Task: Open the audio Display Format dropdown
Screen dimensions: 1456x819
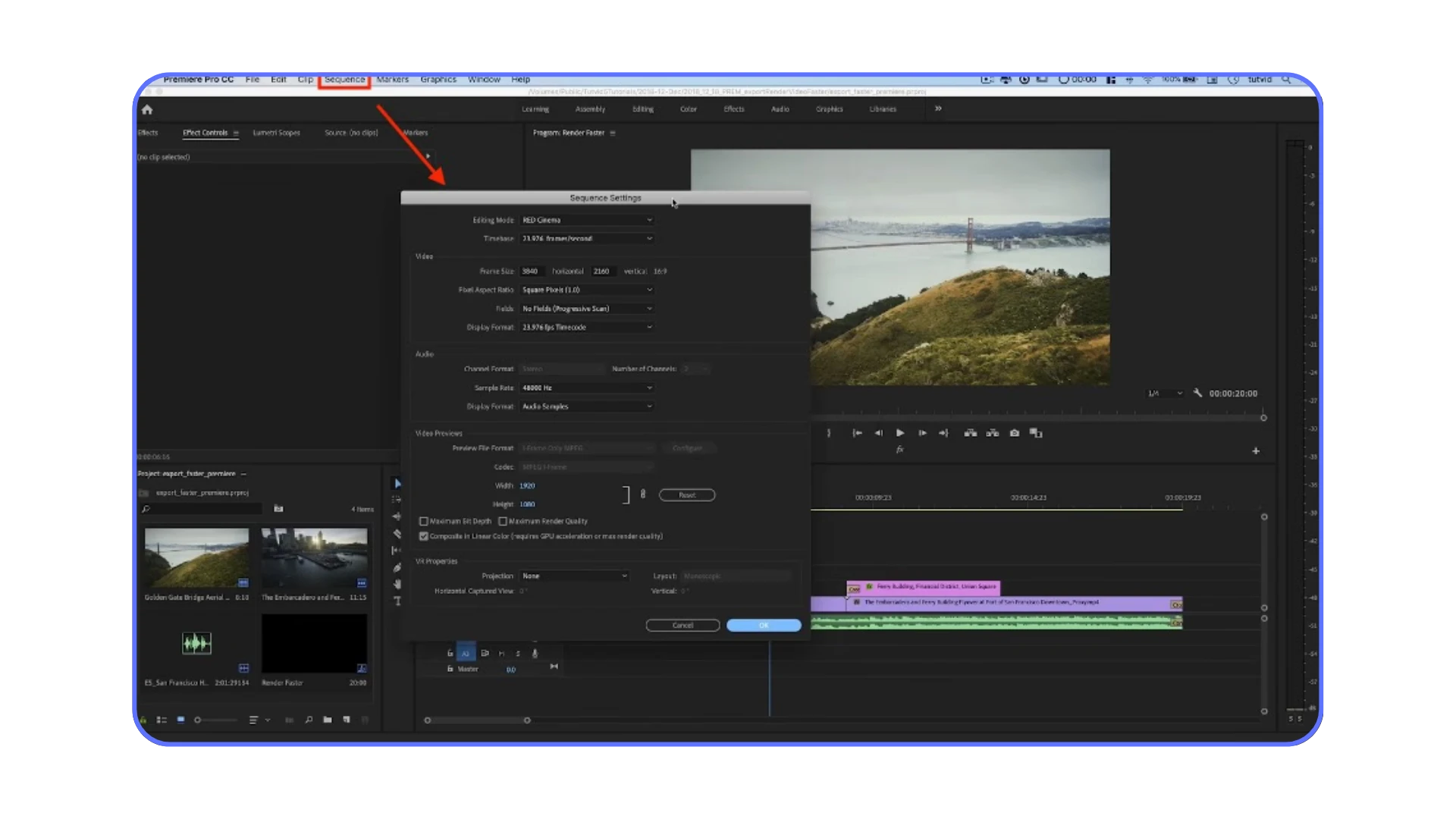Action: [x=587, y=406]
